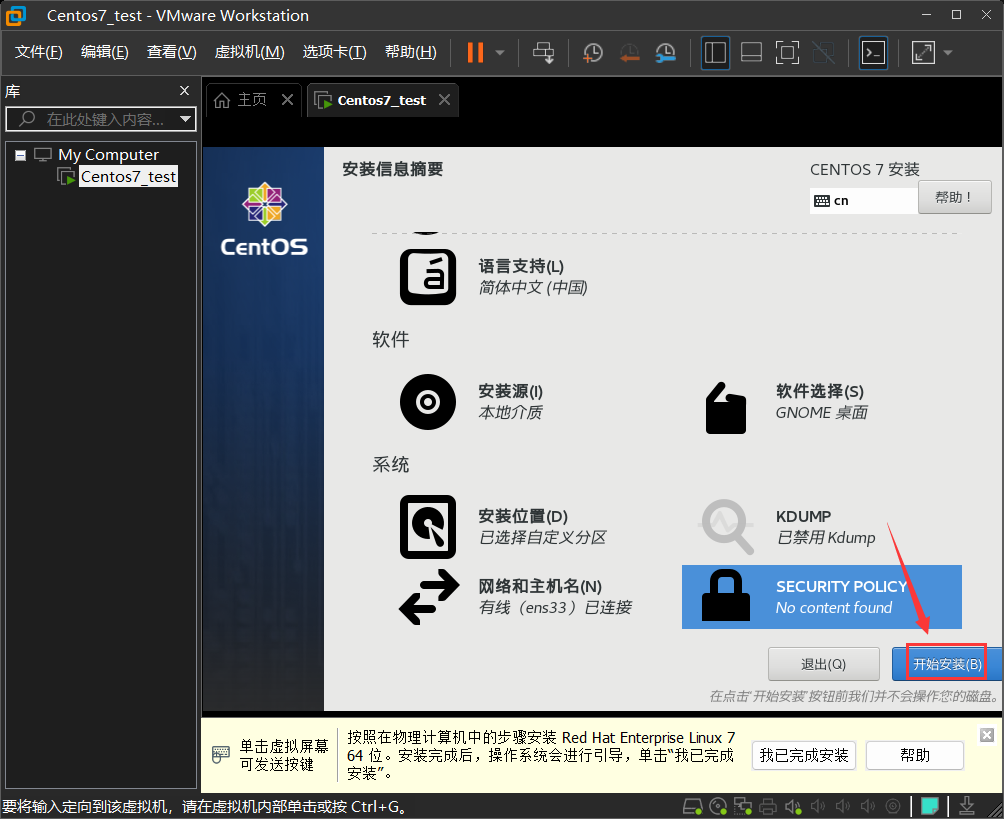This screenshot has height=819, width=1004.
Task: Open the 文件(F) menu
Action: pos(38,52)
